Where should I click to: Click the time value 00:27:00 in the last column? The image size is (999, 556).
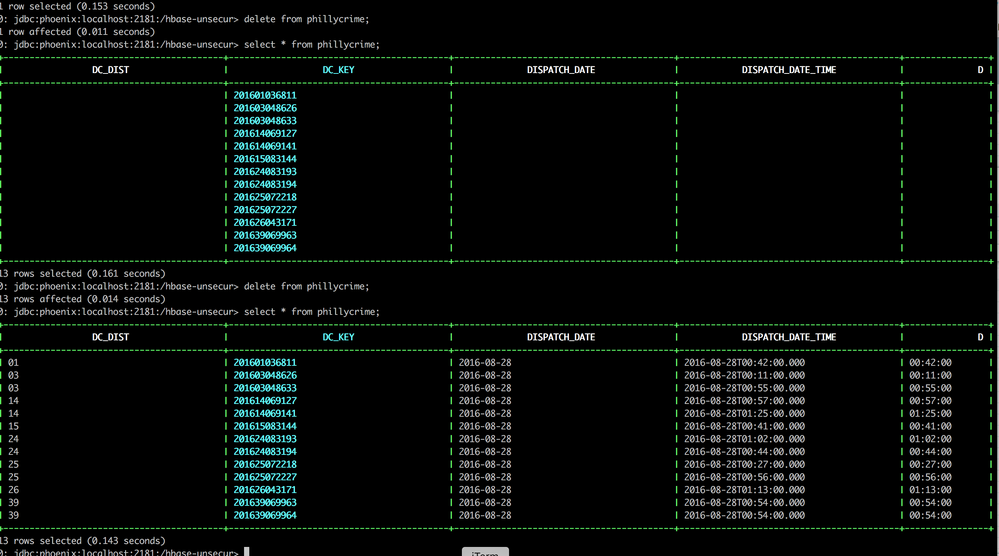point(930,464)
